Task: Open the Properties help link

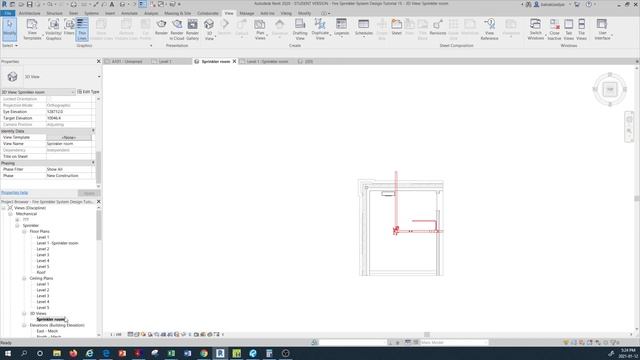Action: (x=14, y=193)
